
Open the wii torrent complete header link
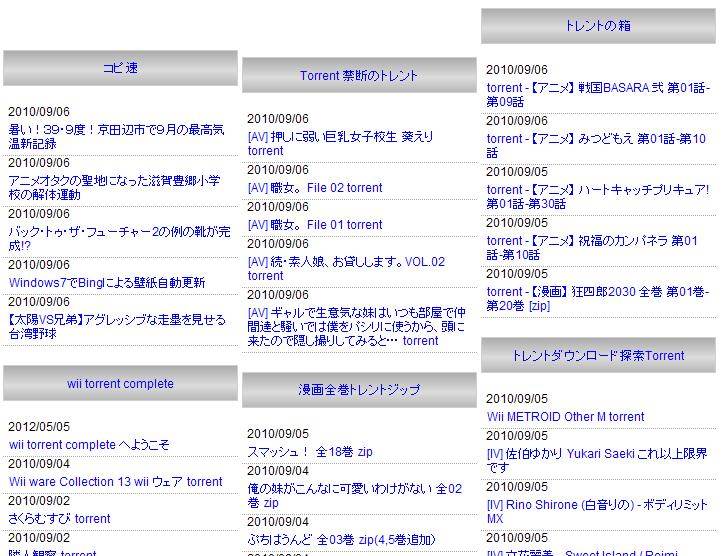[x=120, y=384]
